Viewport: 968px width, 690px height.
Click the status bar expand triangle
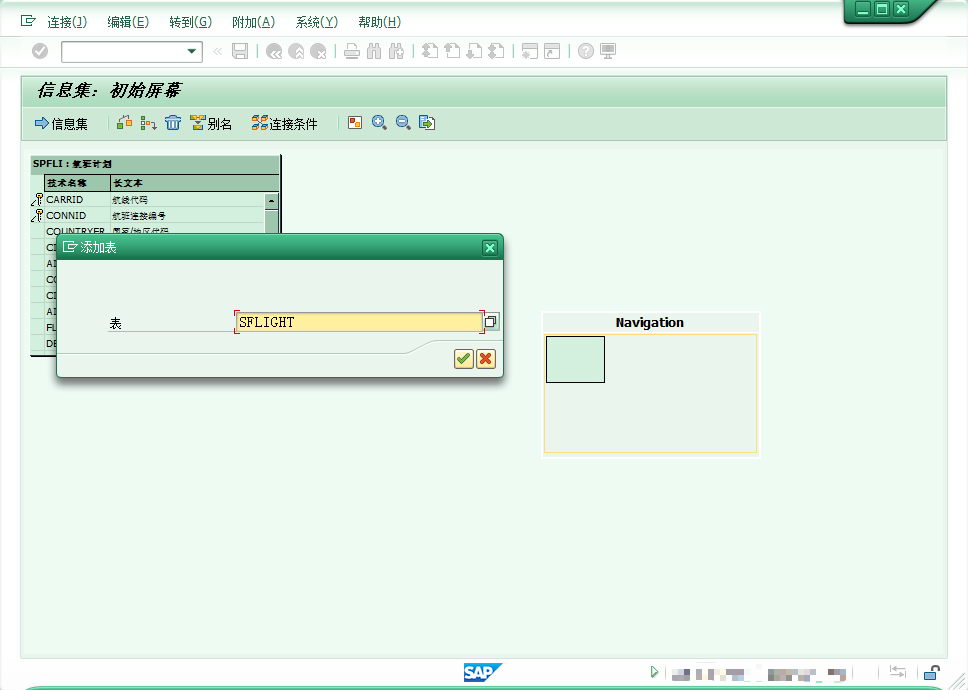(654, 671)
